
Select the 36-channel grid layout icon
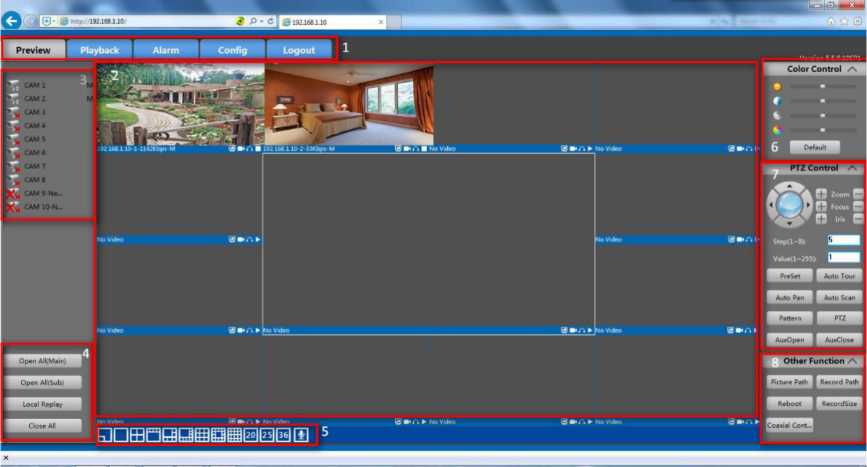pos(284,435)
